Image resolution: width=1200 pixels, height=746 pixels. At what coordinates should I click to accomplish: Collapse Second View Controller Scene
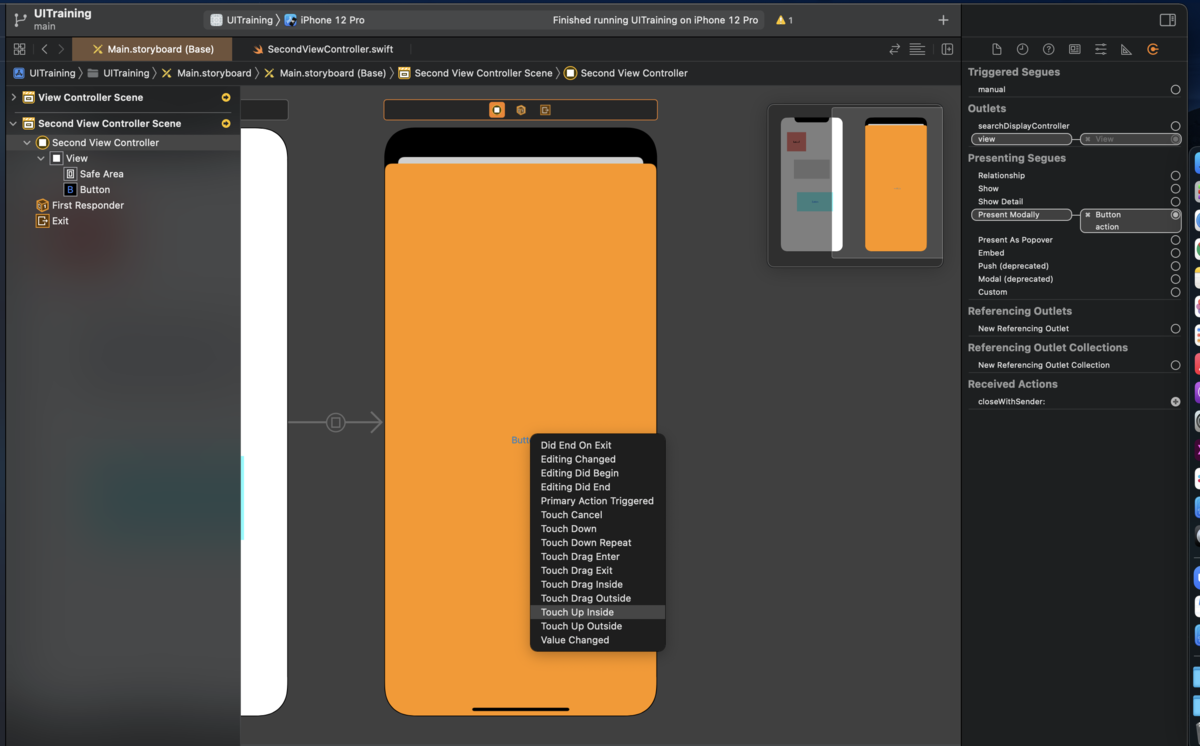click(13, 123)
